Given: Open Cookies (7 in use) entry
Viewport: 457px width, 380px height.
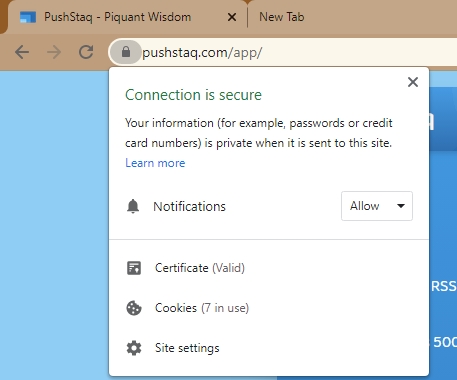Looking at the screenshot, I should pyautogui.click(x=202, y=308).
